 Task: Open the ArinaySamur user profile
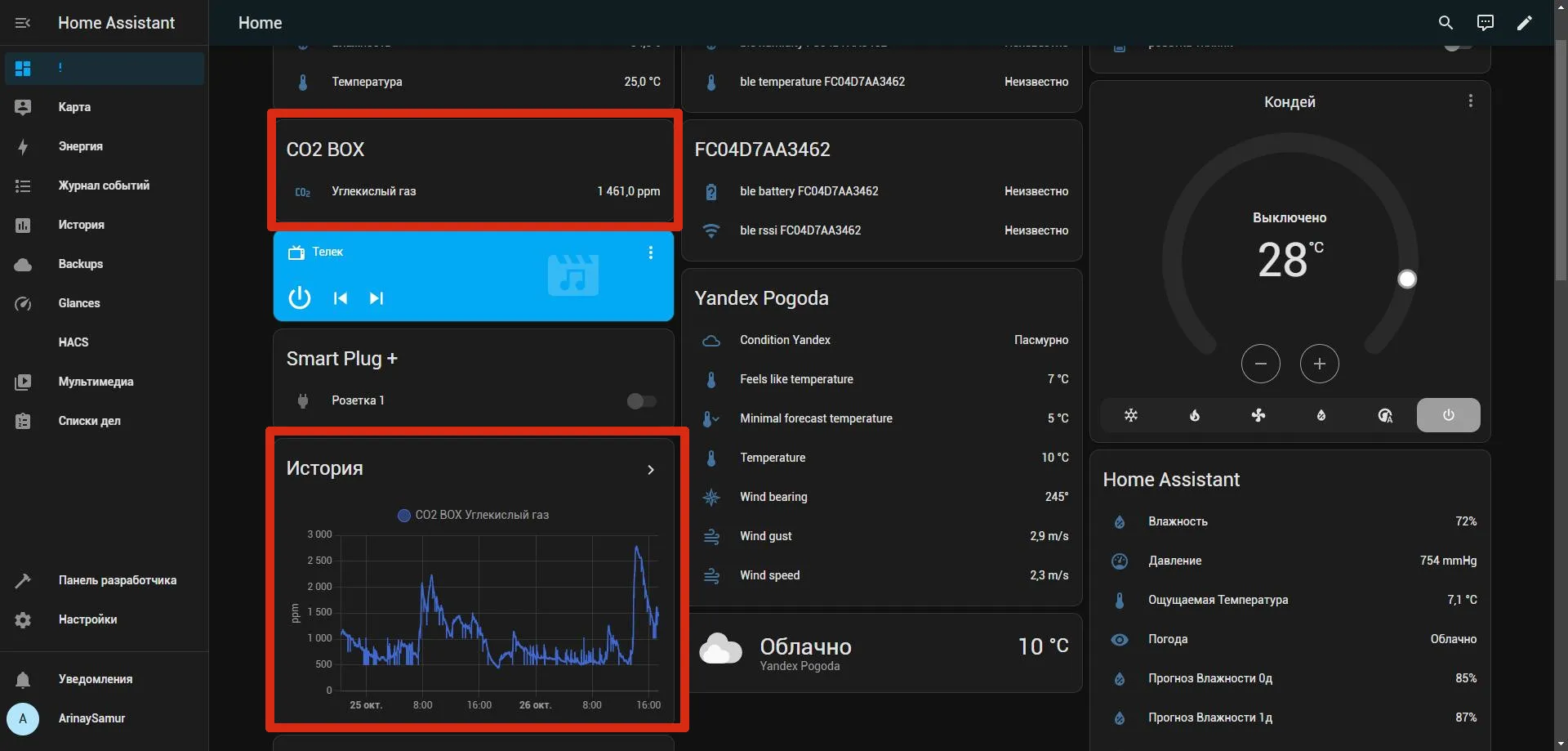point(105,718)
